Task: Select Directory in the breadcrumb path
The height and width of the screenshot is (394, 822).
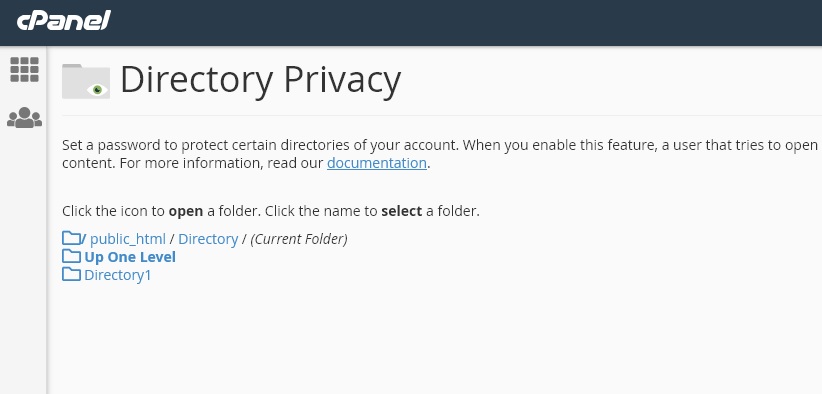Action: click(208, 239)
